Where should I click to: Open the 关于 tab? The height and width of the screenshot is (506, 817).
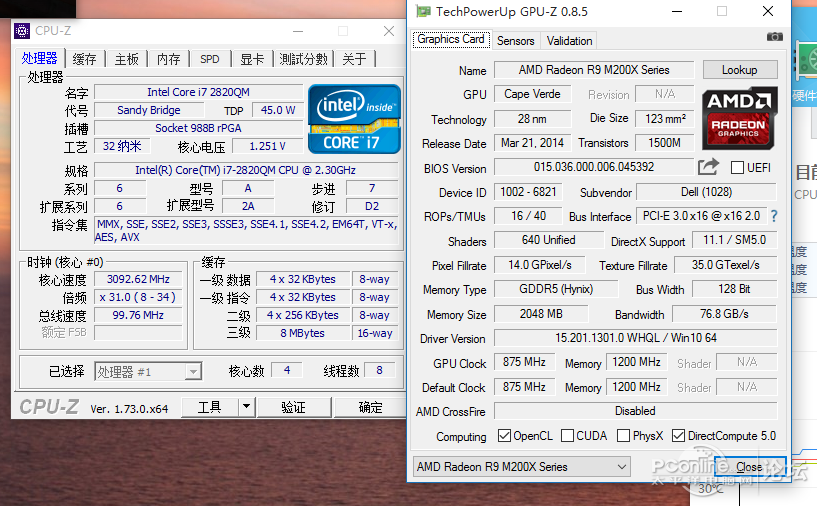[354, 59]
